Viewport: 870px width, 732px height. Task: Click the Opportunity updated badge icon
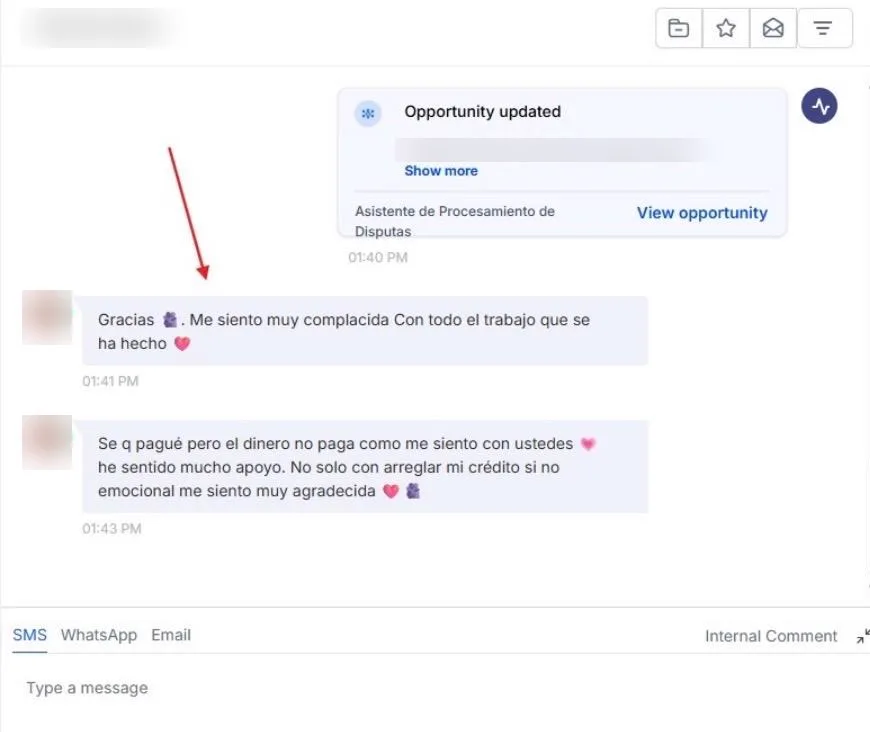coord(368,114)
